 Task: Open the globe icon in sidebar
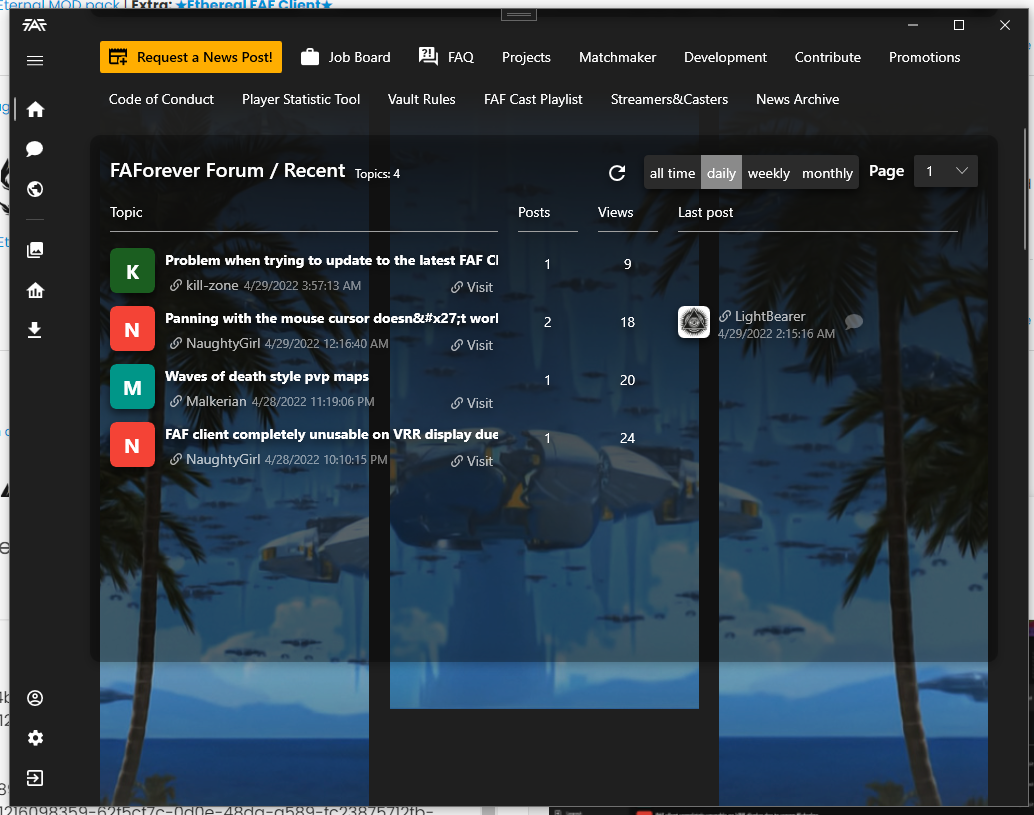[35, 189]
